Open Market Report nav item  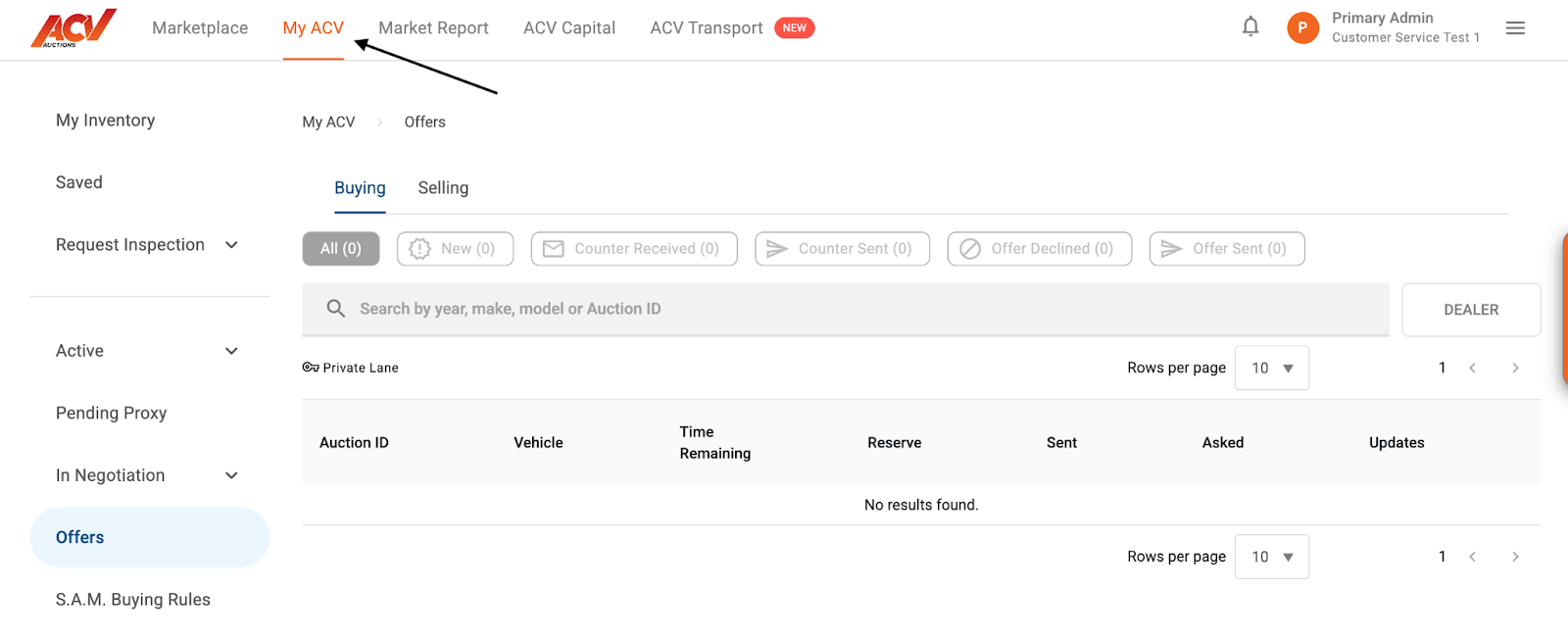[x=433, y=28]
